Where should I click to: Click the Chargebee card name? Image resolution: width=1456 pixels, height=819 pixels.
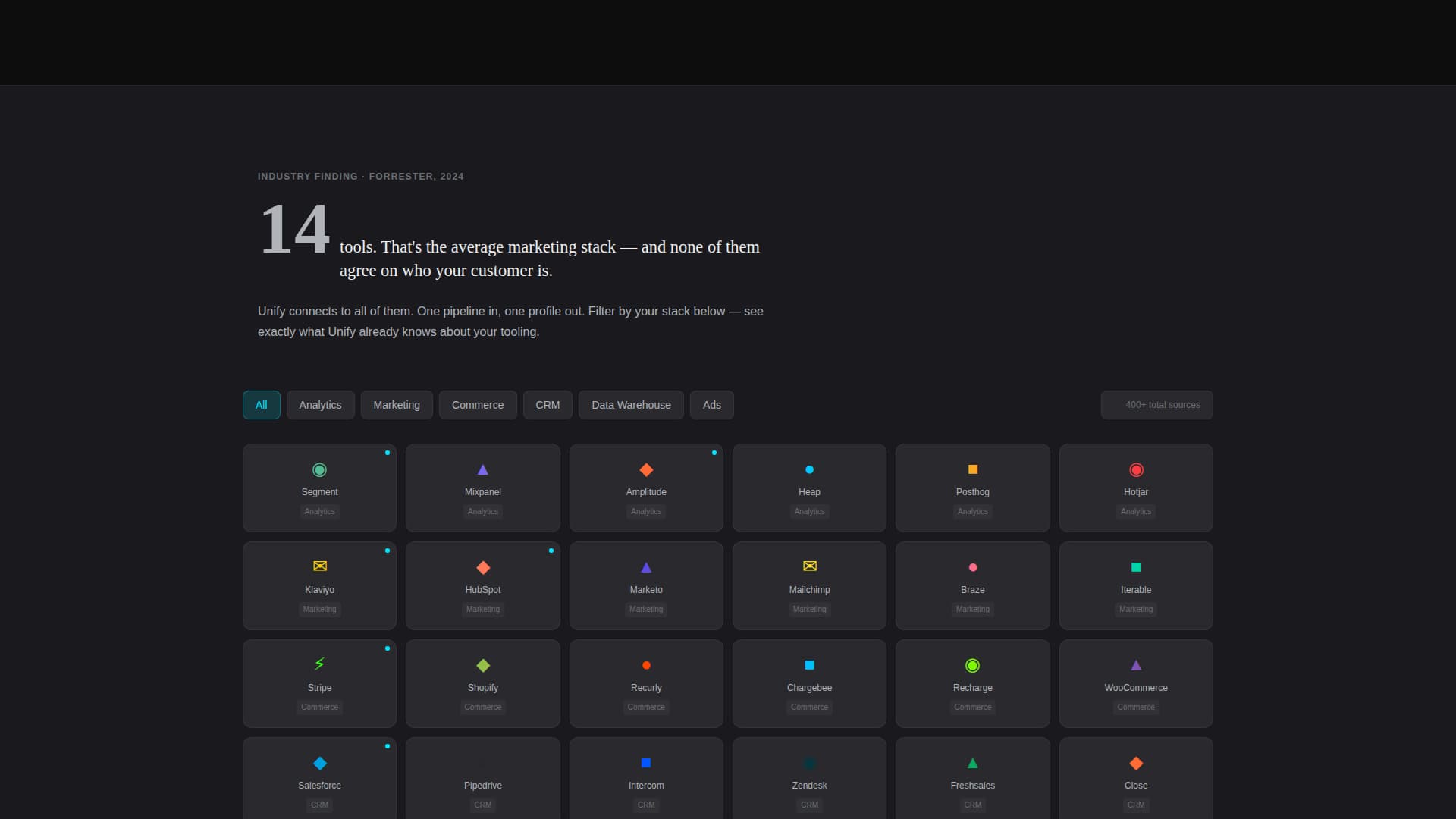coord(809,688)
